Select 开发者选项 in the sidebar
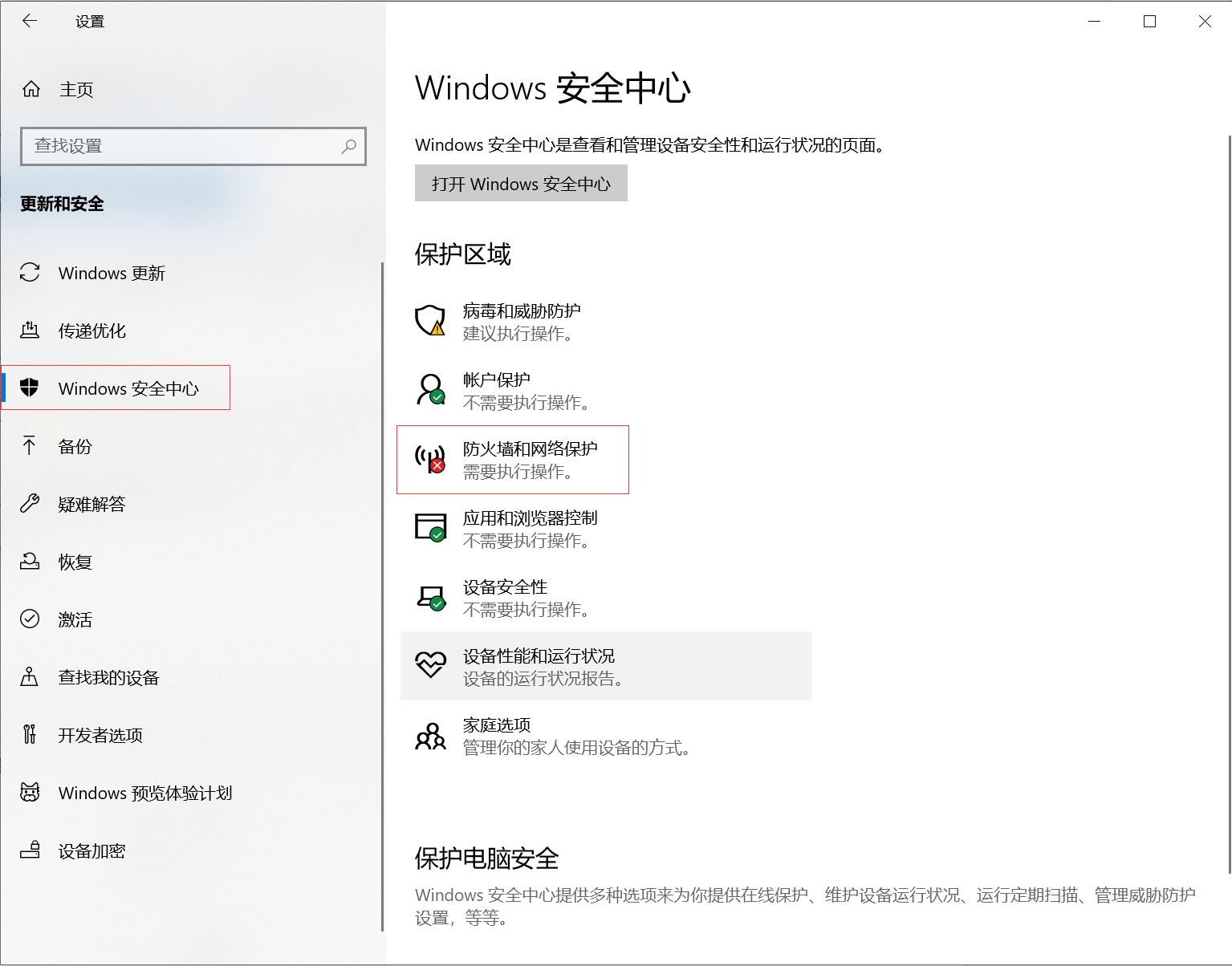The image size is (1232, 966). (x=100, y=735)
